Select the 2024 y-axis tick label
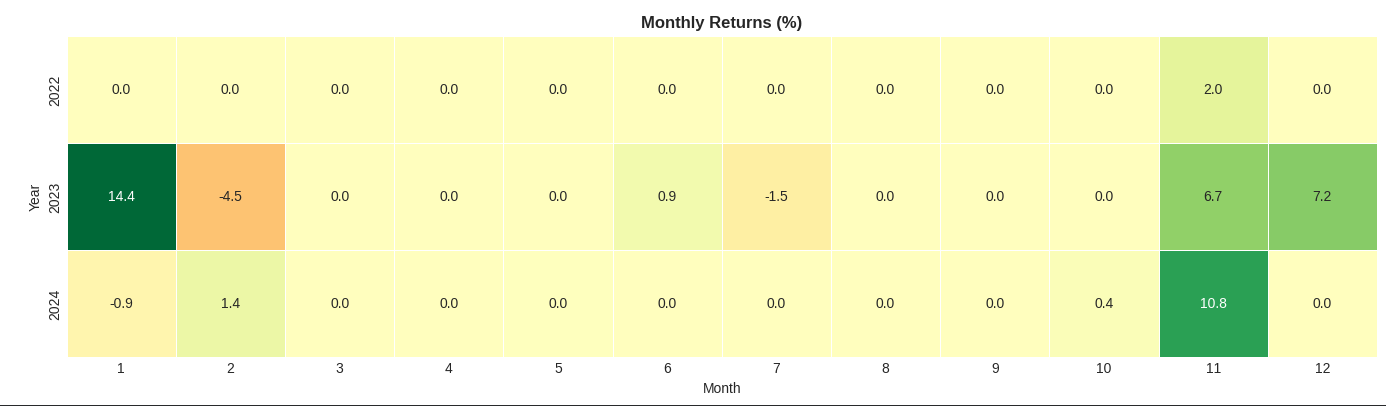The height and width of the screenshot is (406, 1386). (x=54, y=305)
